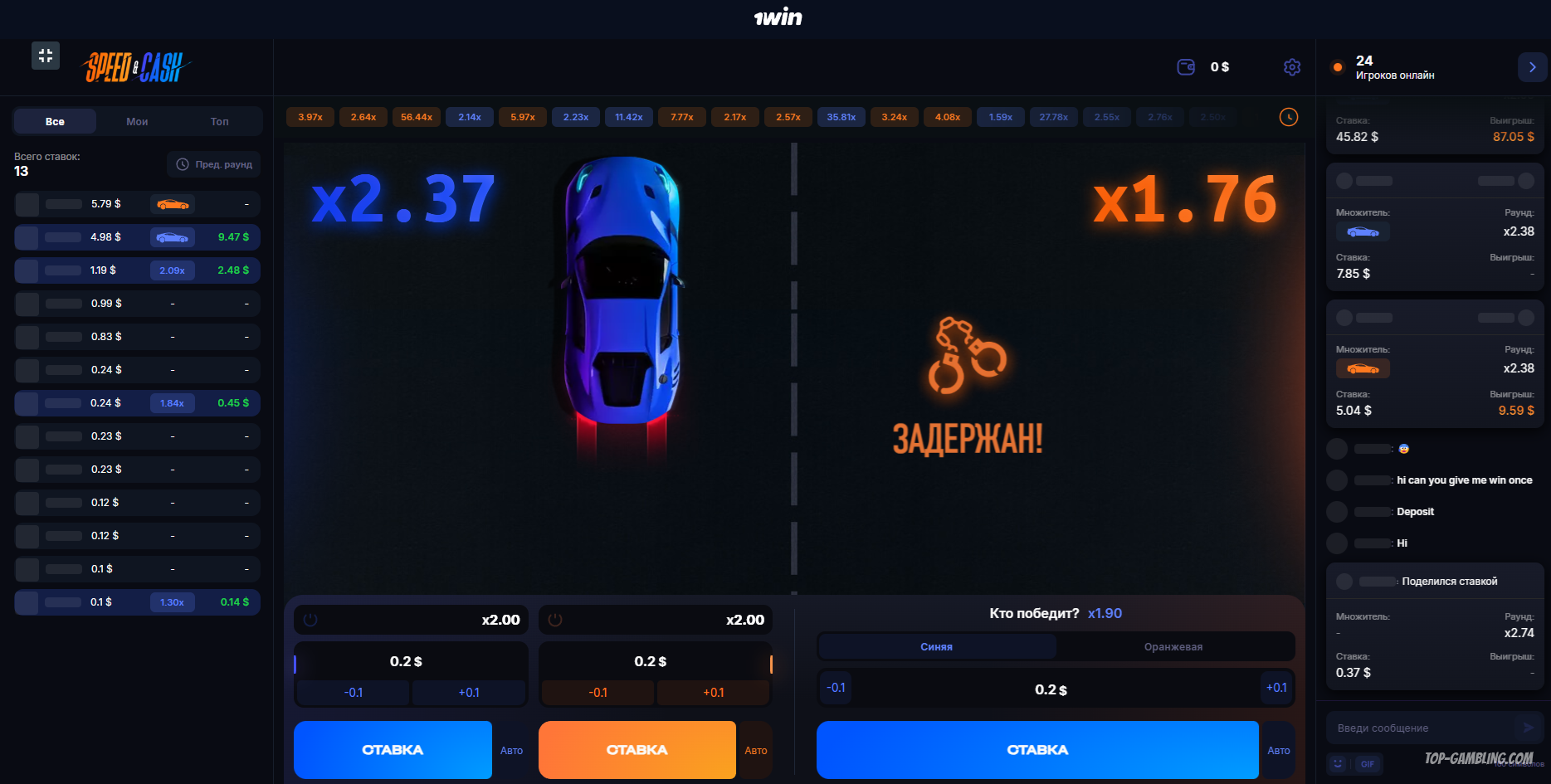Open Авто options for blue bet
The height and width of the screenshot is (784, 1551).
click(511, 750)
